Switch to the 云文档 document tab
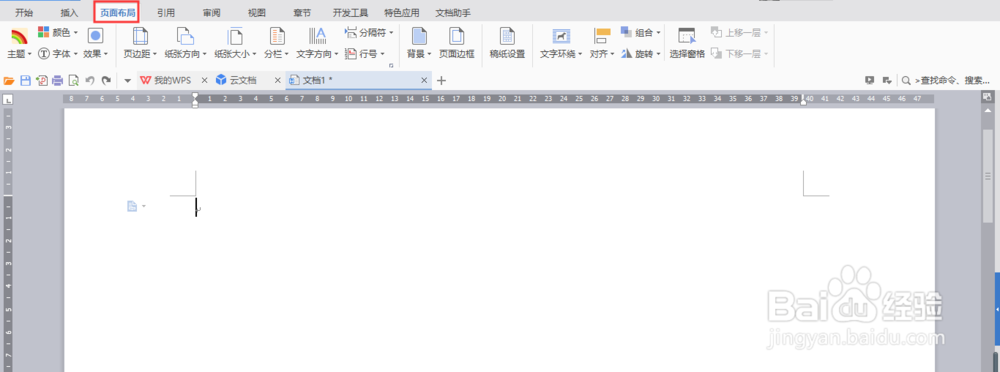The width and height of the screenshot is (1000, 372). [x=237, y=80]
